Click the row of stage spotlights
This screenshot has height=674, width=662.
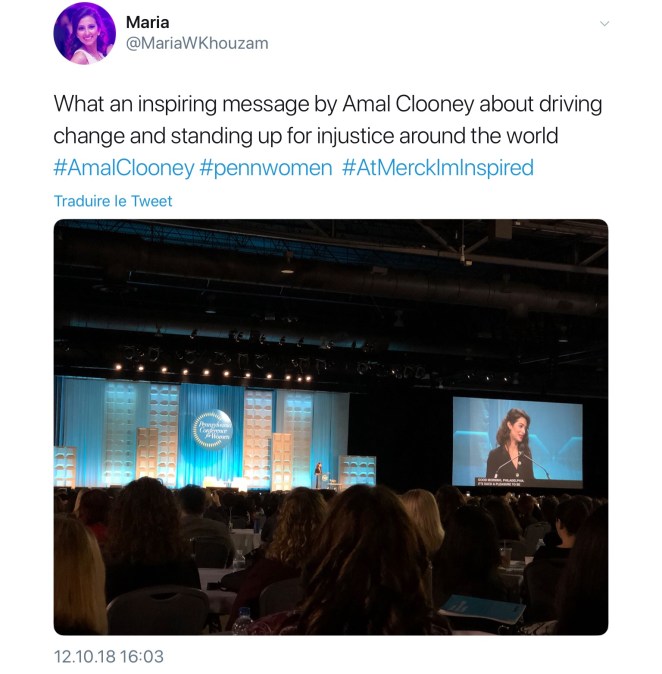point(213,373)
